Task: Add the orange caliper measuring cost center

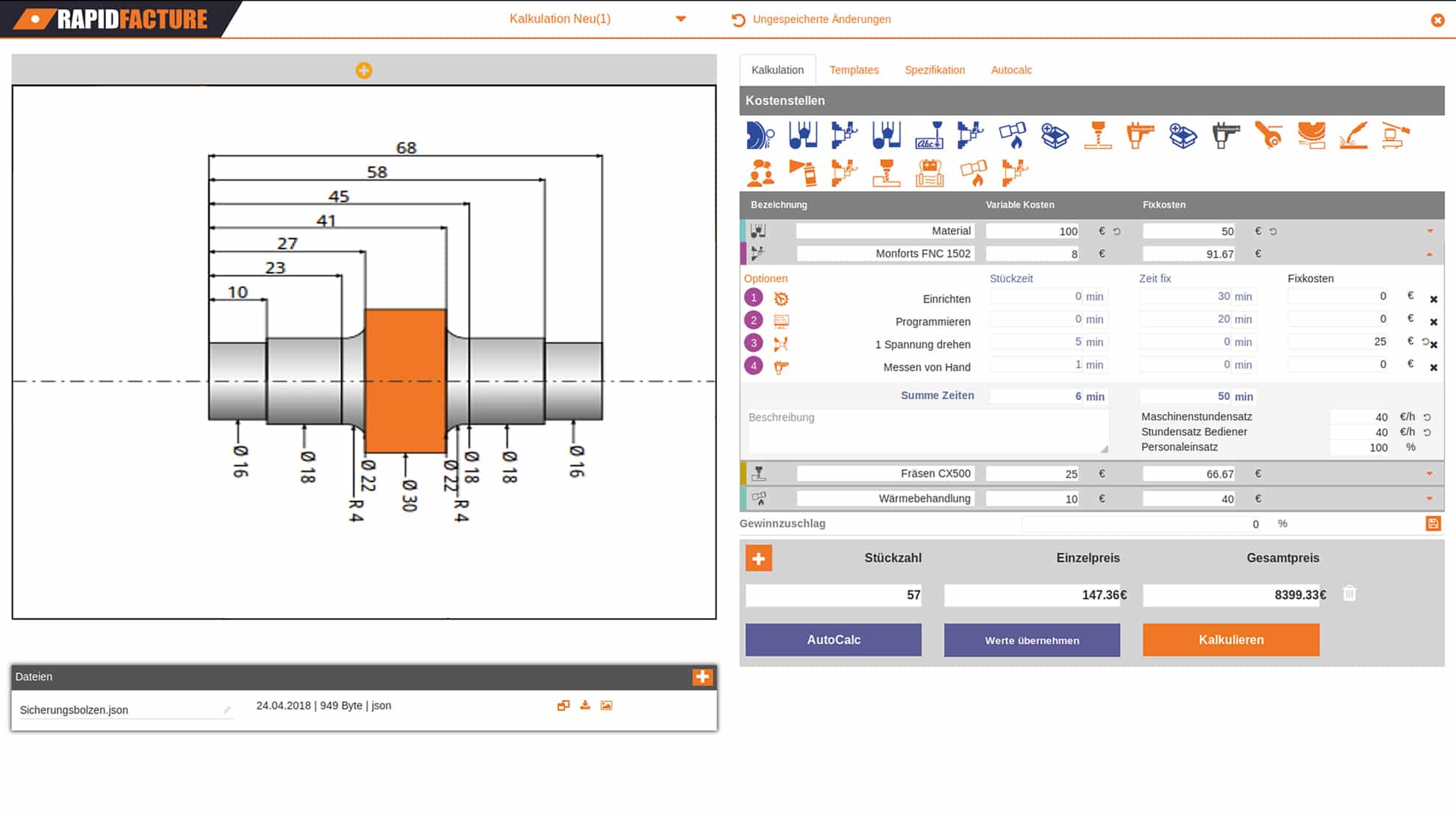Action: (x=1141, y=135)
